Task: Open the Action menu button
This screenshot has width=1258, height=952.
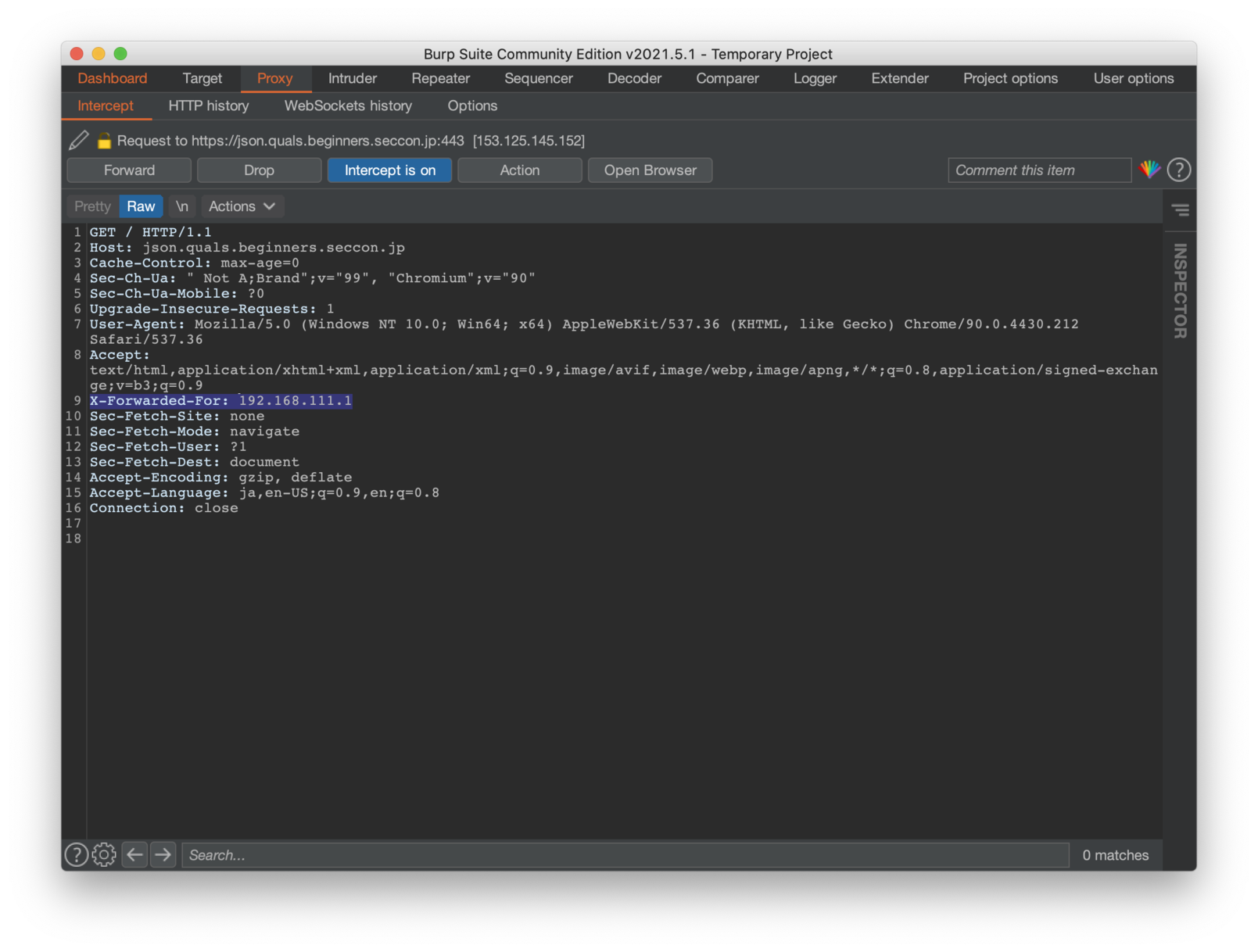Action: [519, 170]
